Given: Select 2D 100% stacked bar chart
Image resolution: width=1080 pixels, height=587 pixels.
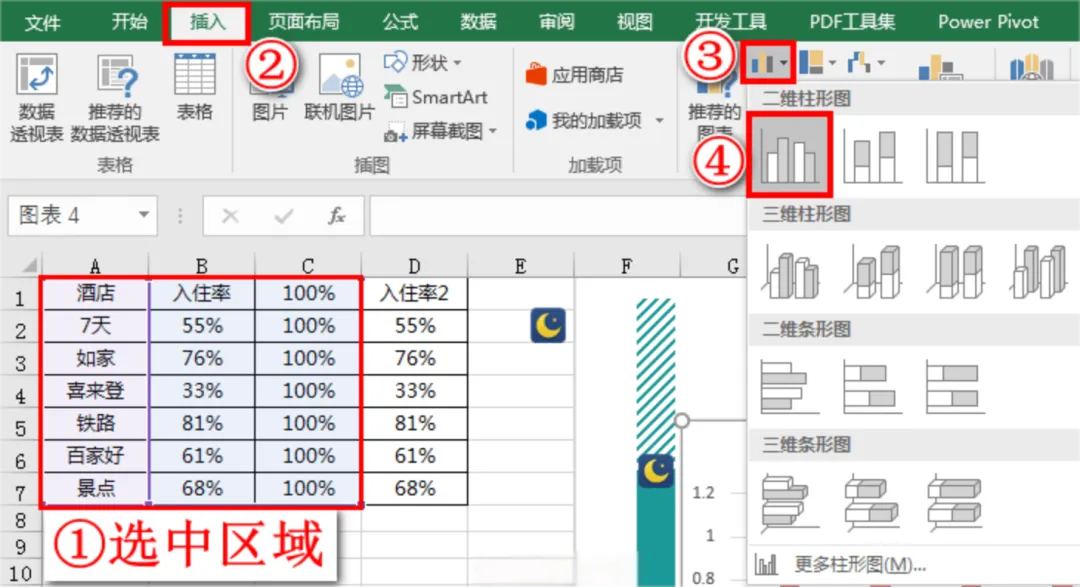Looking at the screenshot, I should (x=955, y=387).
